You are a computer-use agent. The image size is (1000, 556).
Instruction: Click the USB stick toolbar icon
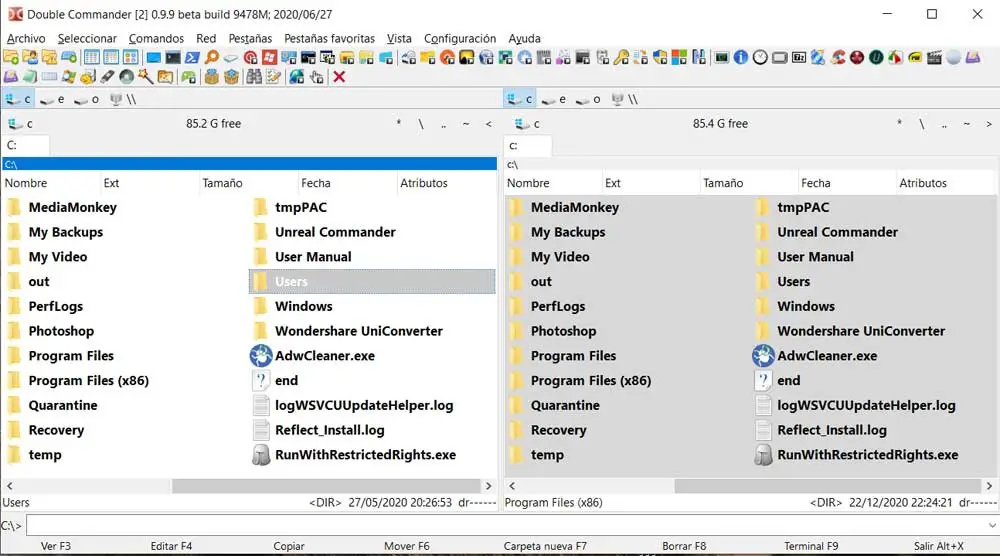pos(107,77)
